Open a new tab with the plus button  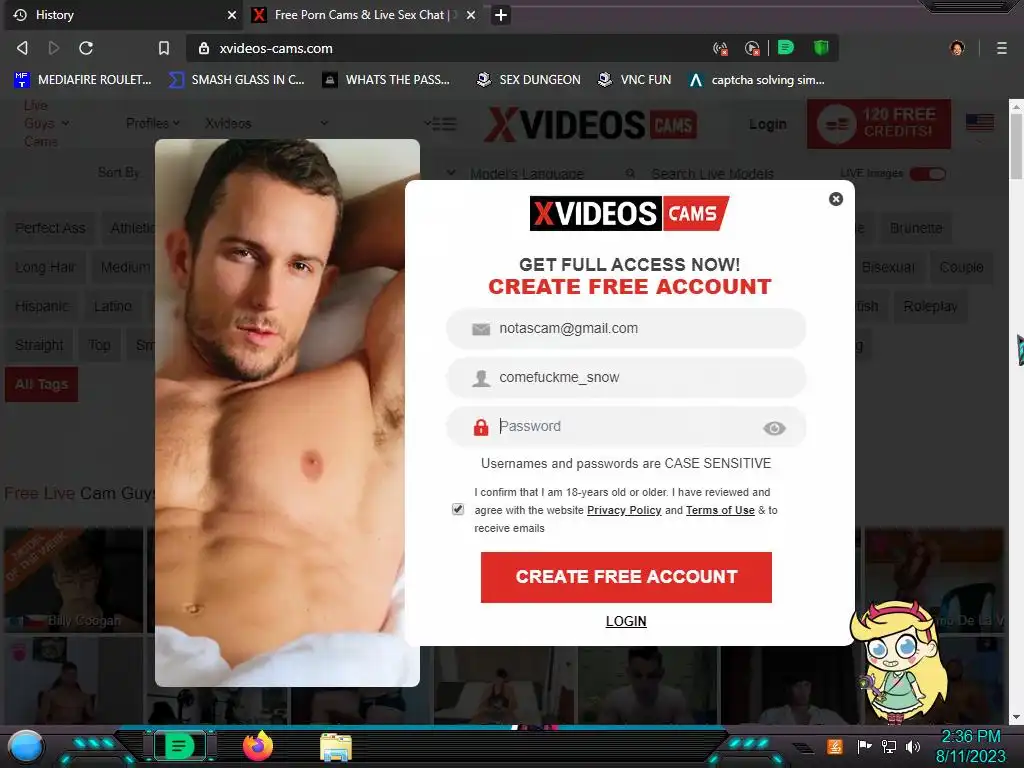[x=500, y=15]
